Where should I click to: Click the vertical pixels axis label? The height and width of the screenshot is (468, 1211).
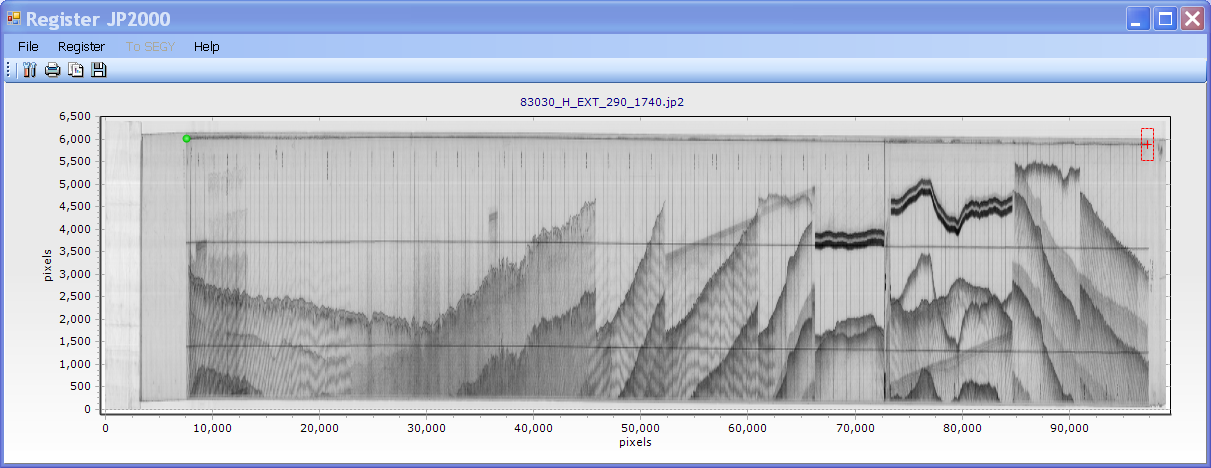(48, 263)
